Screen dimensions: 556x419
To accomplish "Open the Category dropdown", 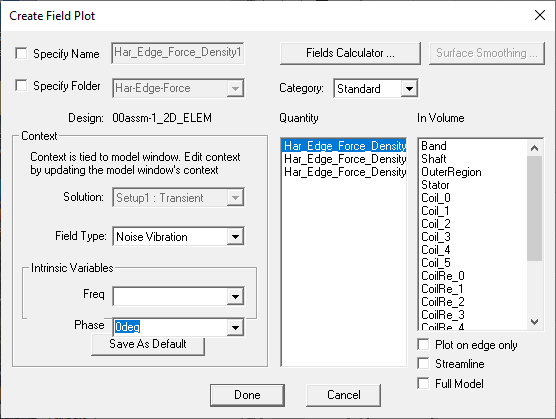I will tap(409, 88).
